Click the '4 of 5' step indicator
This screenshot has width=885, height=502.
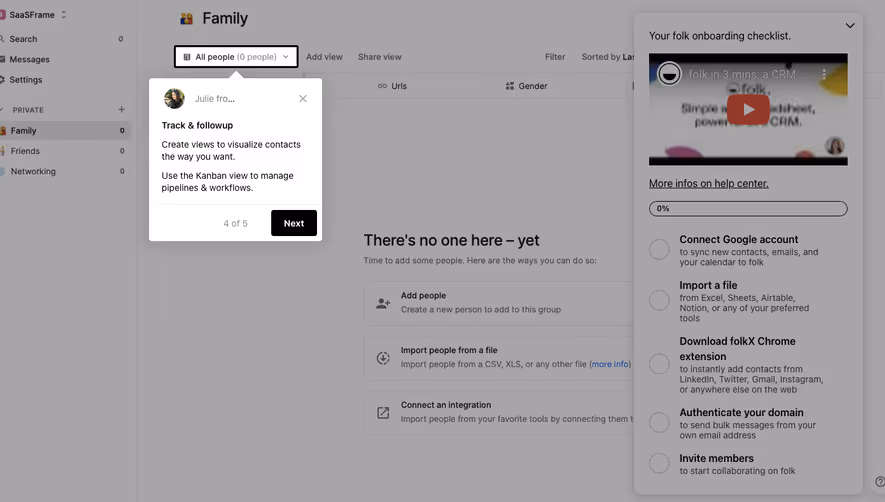click(x=235, y=224)
